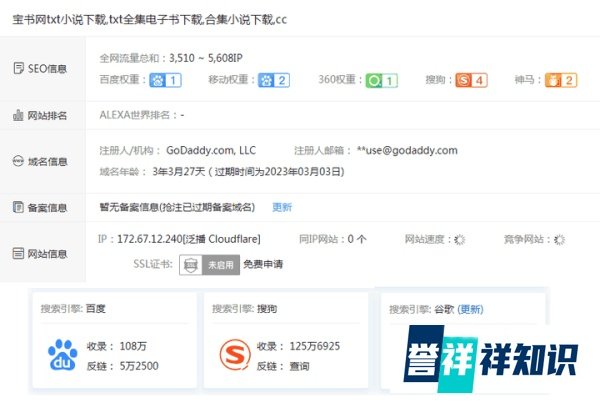600x403 pixels.
Task: Click the (更新) link next to 谷歌
Action: click(x=470, y=309)
